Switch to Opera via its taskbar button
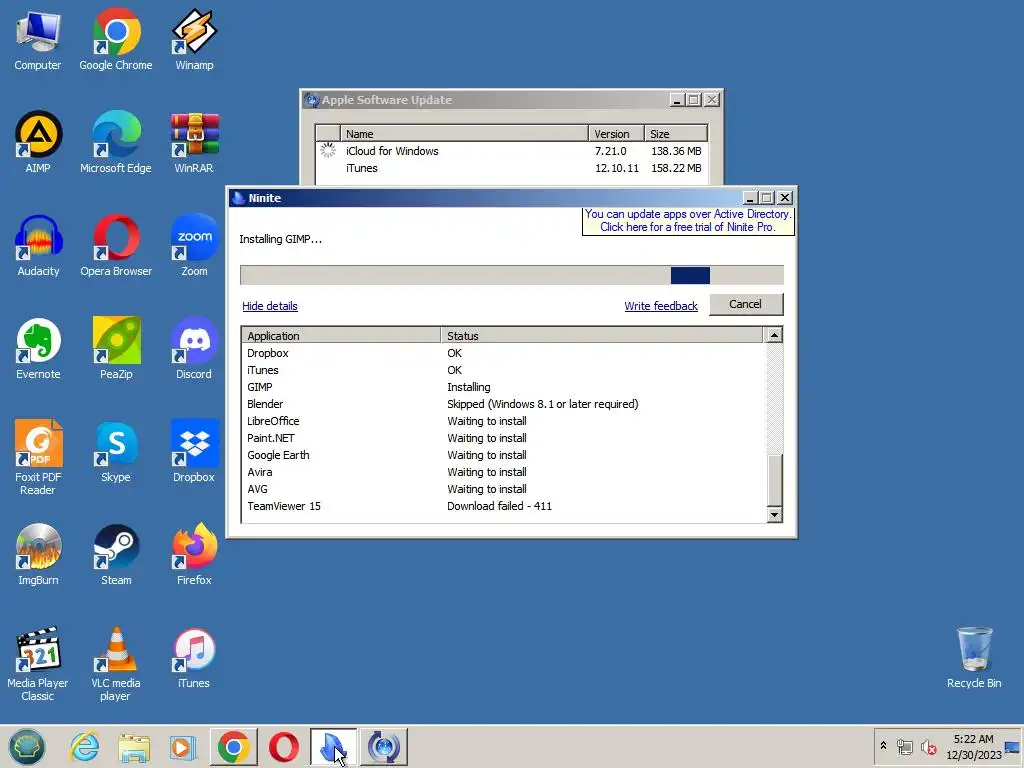Screen dimensions: 1024x768 [x=283, y=746]
